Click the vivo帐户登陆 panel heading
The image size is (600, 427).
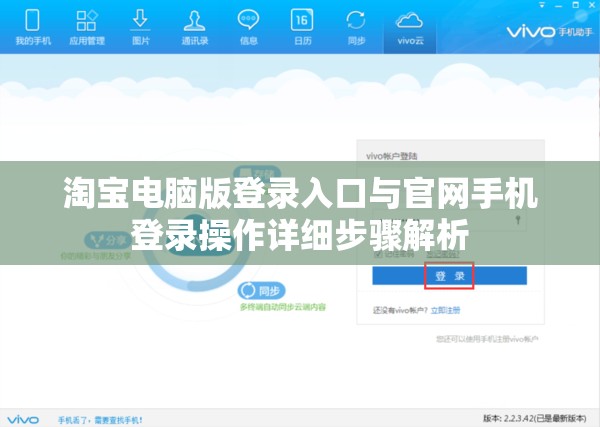click(391, 156)
